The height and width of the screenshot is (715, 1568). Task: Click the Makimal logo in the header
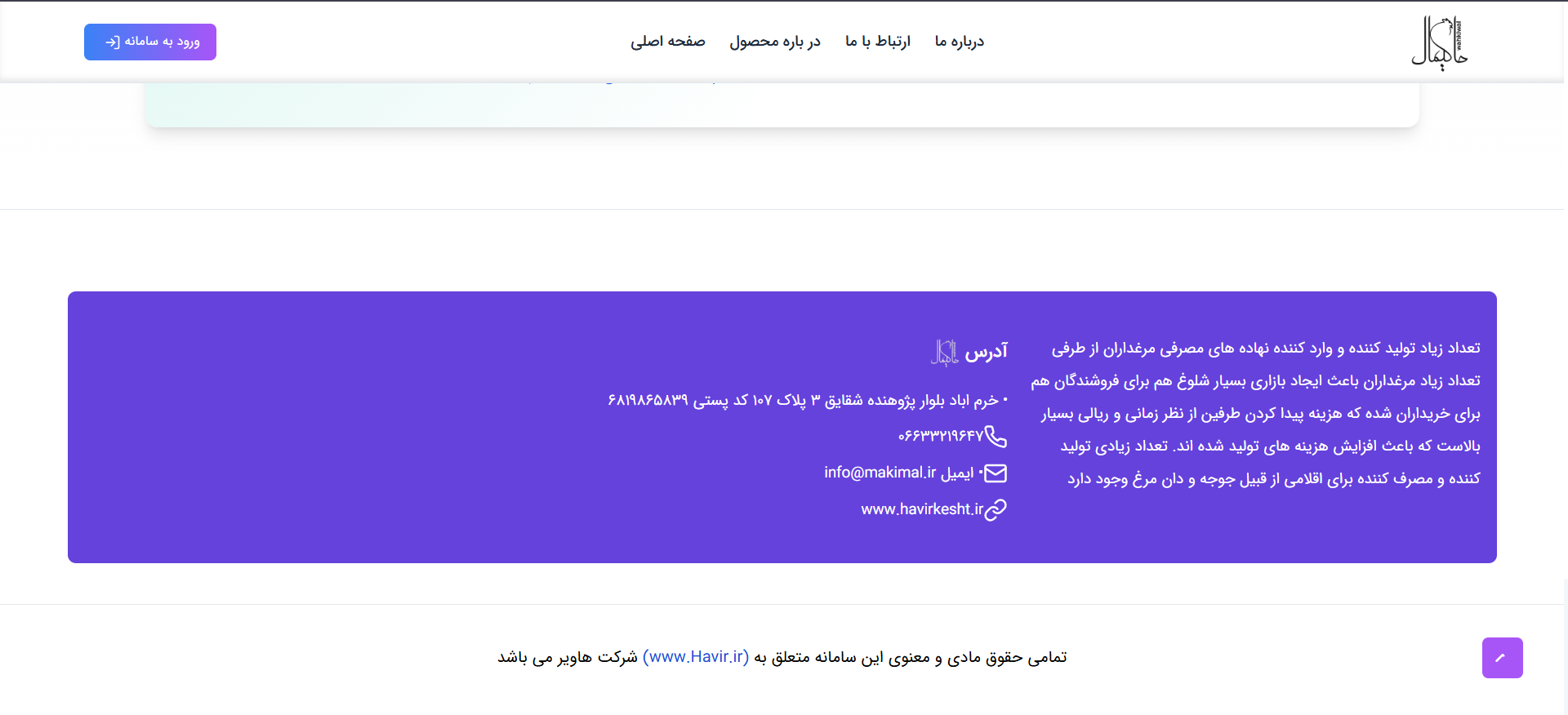1440,42
